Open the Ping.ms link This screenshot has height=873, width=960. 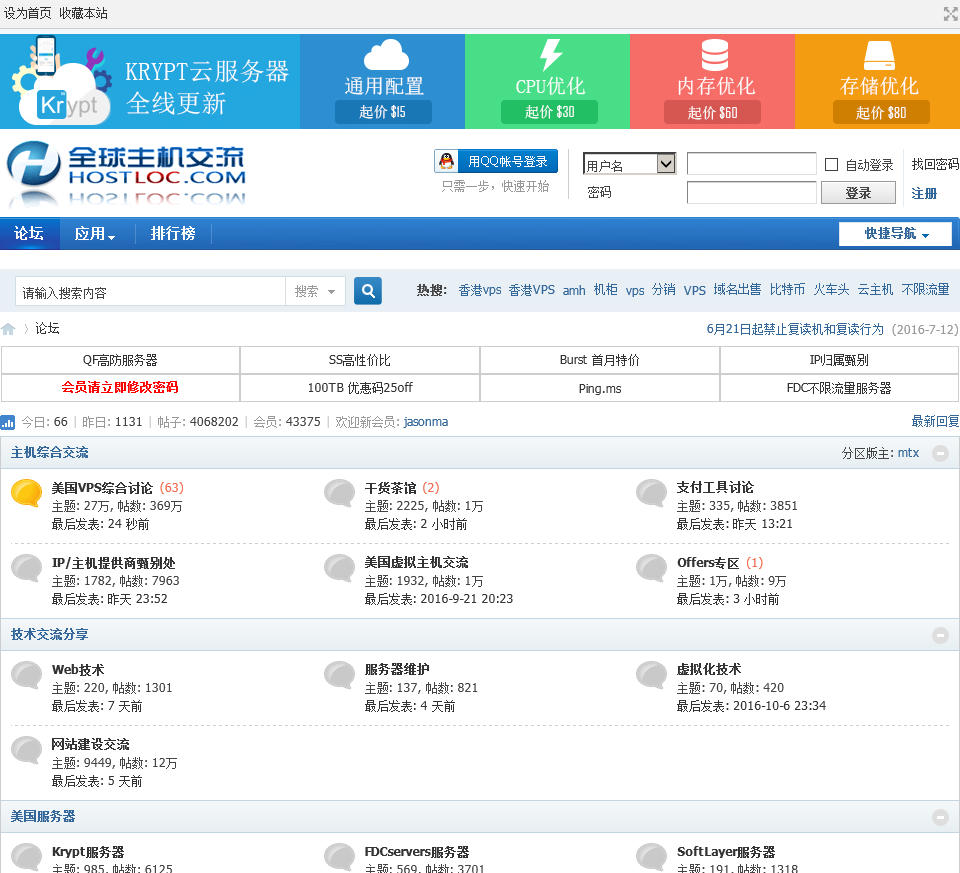[x=600, y=388]
